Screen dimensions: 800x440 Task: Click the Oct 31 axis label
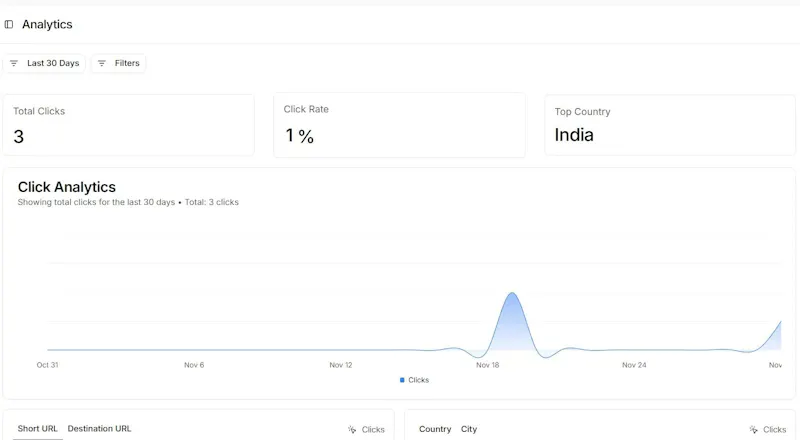pos(47,365)
